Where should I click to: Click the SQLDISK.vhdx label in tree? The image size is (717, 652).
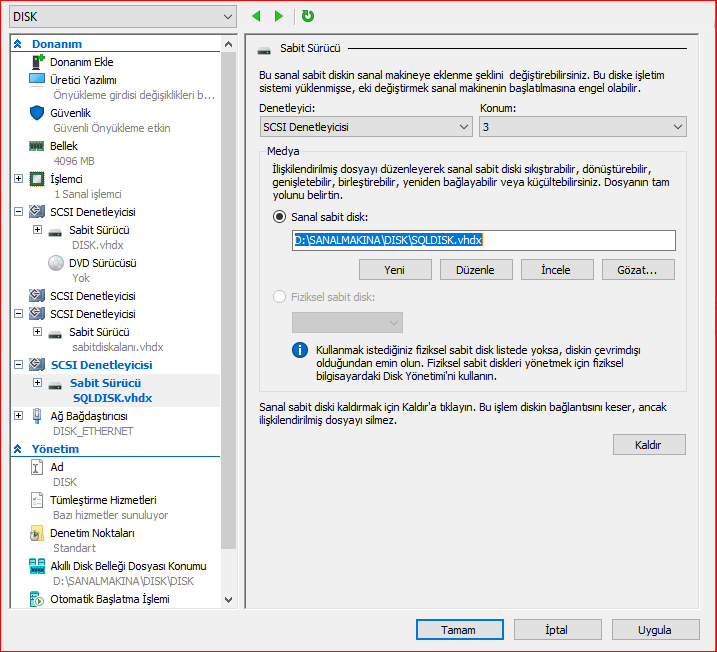(112, 398)
